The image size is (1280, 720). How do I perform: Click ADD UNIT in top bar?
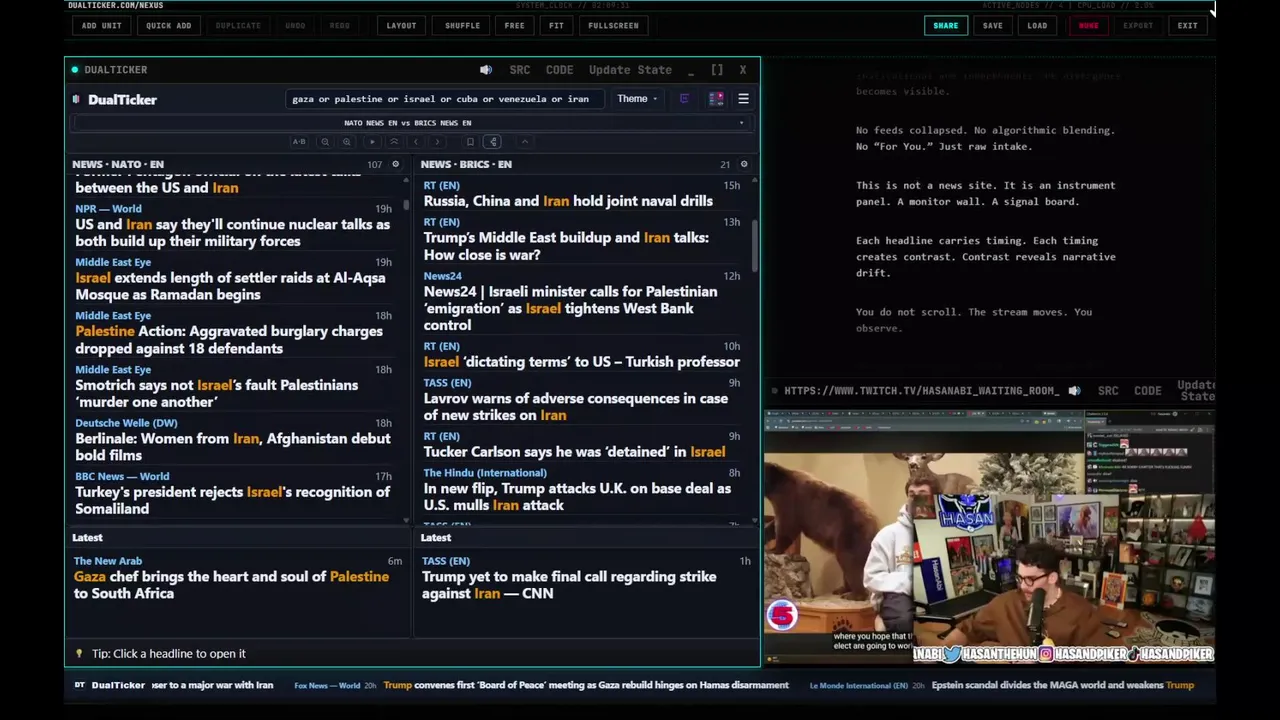(102, 25)
